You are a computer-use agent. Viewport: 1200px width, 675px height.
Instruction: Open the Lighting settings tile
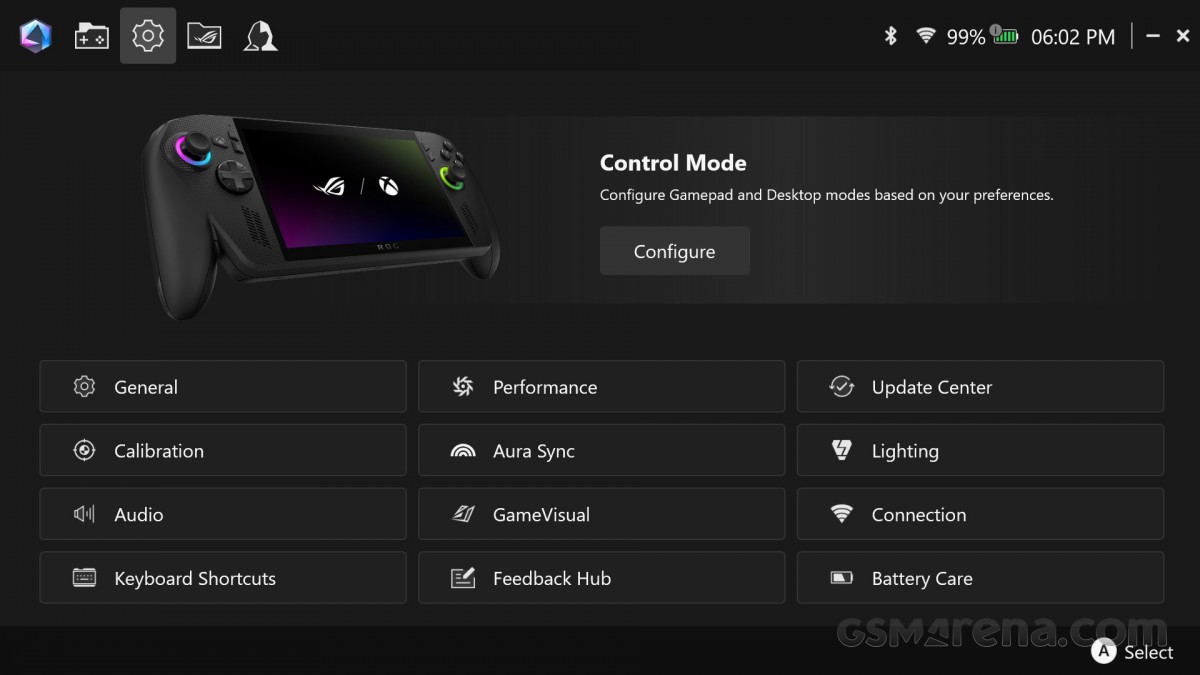(x=980, y=451)
